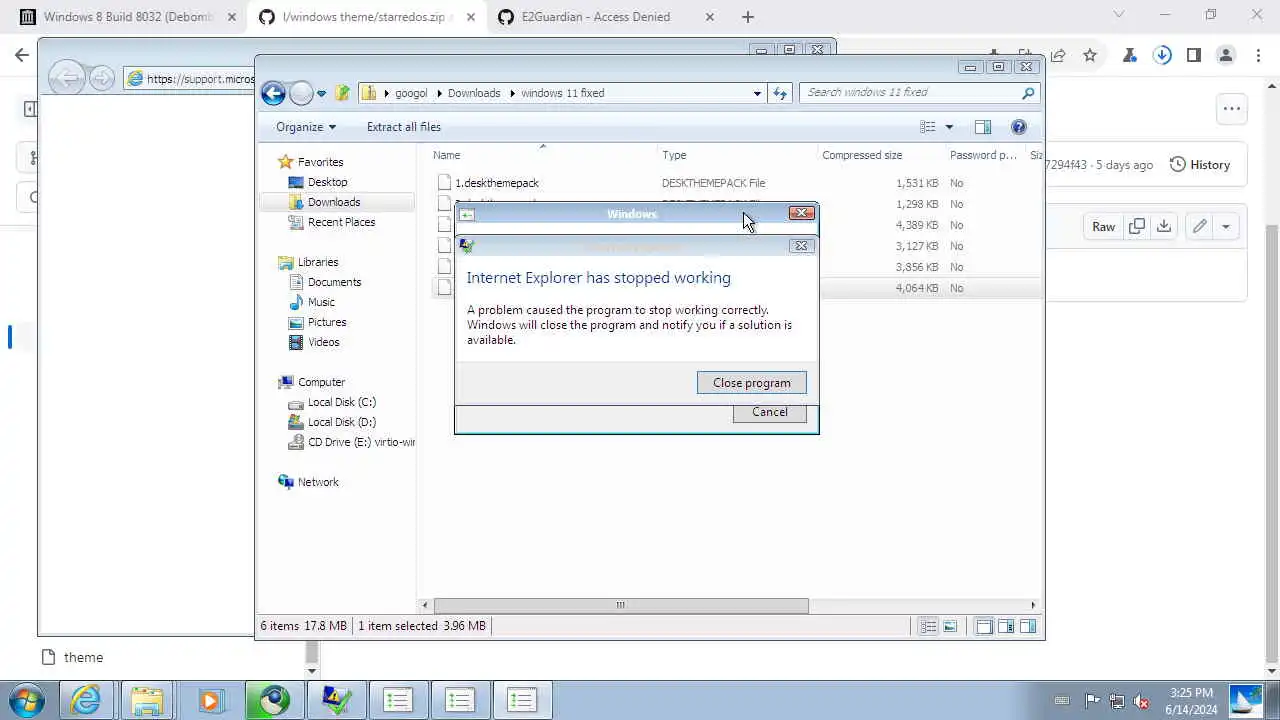Open the Pictures library
Image resolution: width=1280 pixels, height=720 pixels.
click(x=327, y=322)
